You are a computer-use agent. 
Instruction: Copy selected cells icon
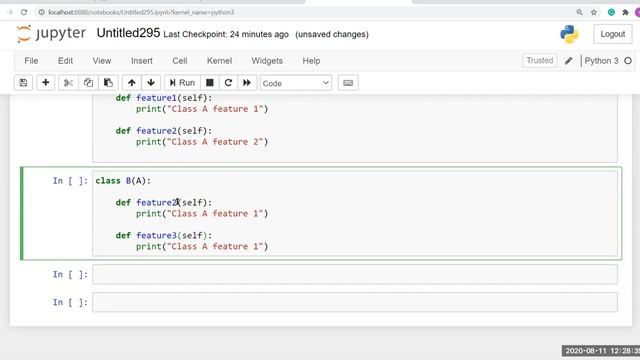point(88,83)
